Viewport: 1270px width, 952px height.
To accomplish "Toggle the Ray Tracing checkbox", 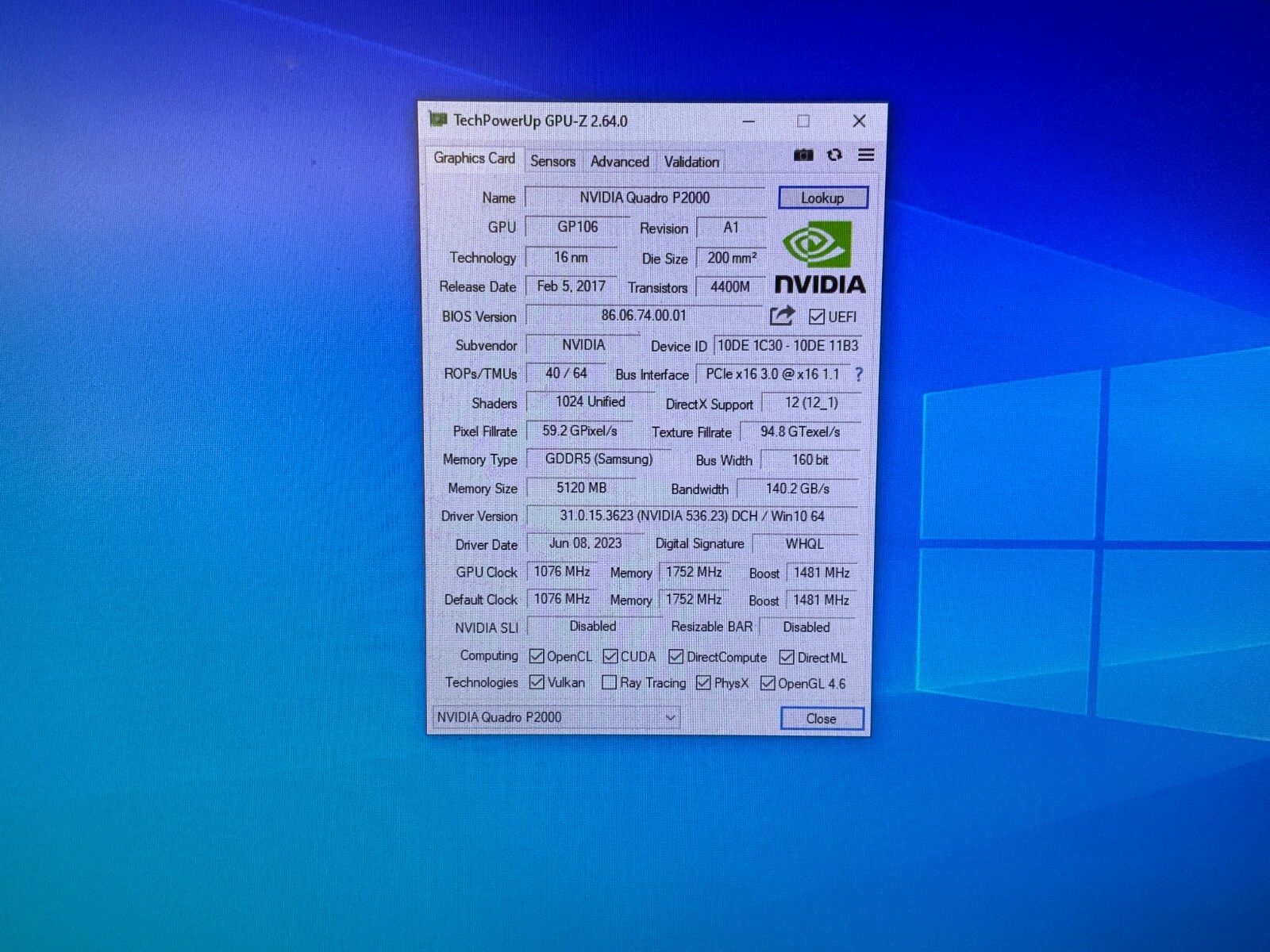I will click(x=609, y=682).
